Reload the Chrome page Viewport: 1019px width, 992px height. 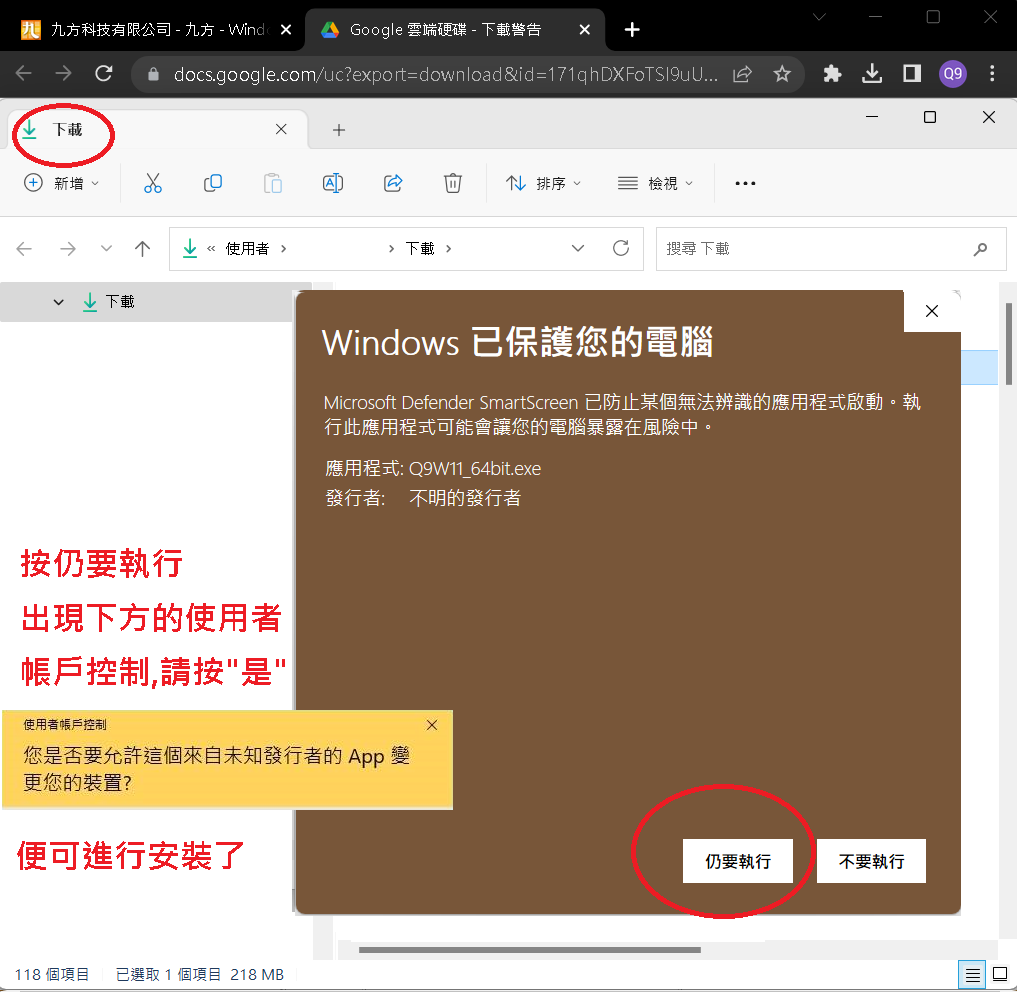pyautogui.click(x=104, y=73)
